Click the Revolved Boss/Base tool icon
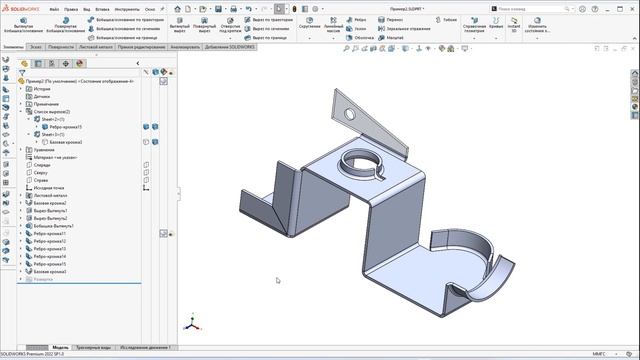This screenshot has width=640, height=360. (65, 20)
